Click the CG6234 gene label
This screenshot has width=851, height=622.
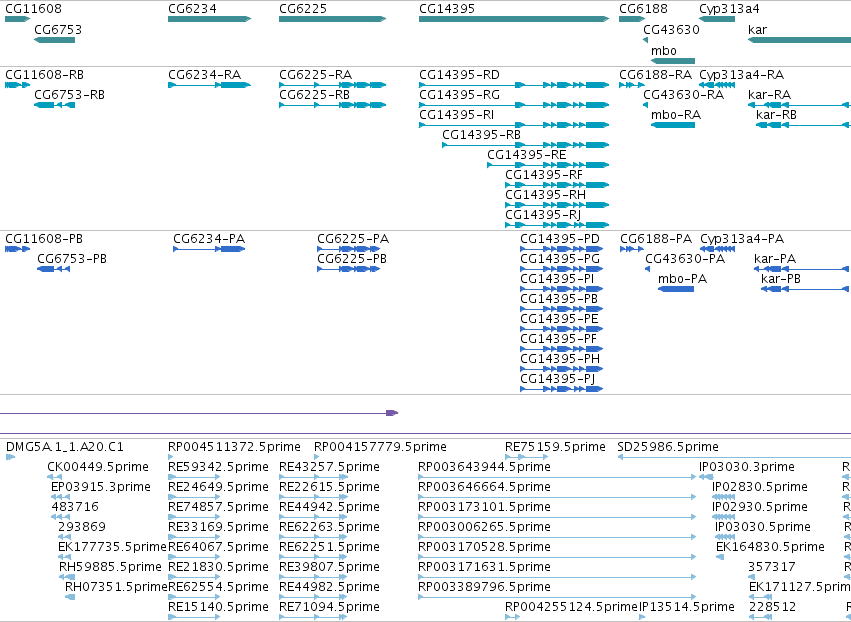(x=192, y=9)
